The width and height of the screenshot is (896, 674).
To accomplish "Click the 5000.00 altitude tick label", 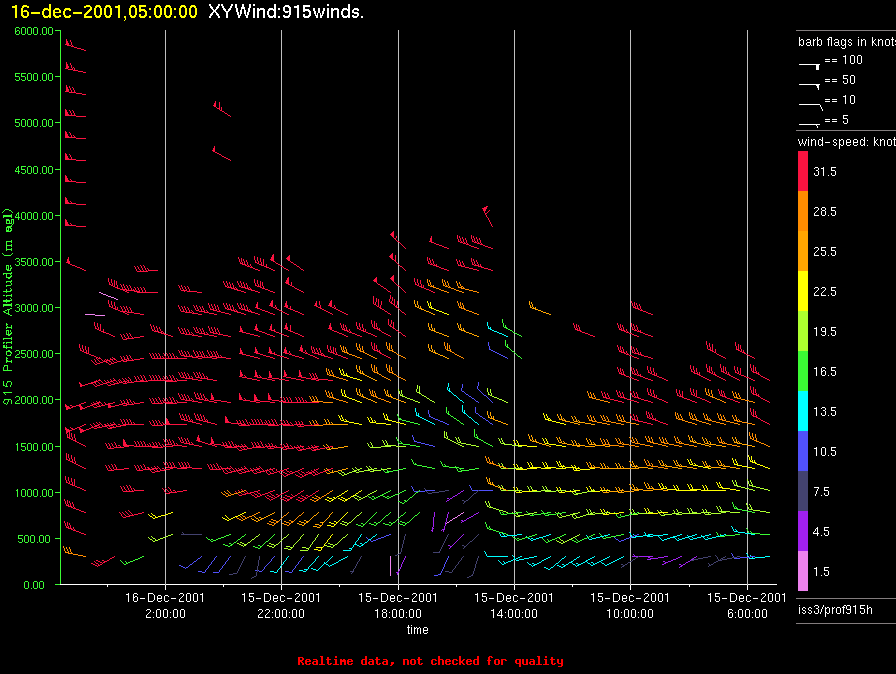I will click(x=34, y=123).
